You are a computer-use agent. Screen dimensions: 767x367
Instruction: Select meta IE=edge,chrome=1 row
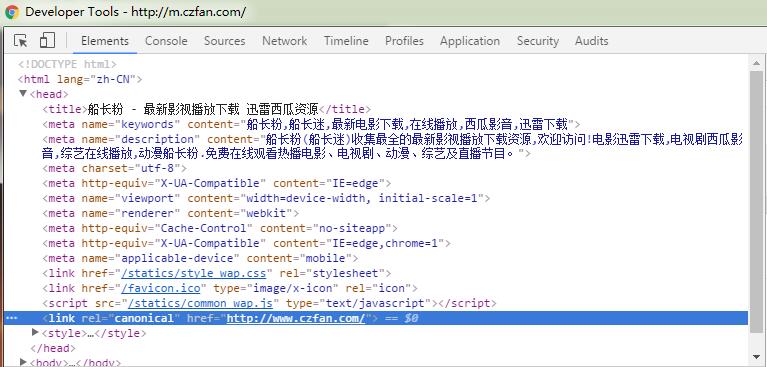(246, 243)
